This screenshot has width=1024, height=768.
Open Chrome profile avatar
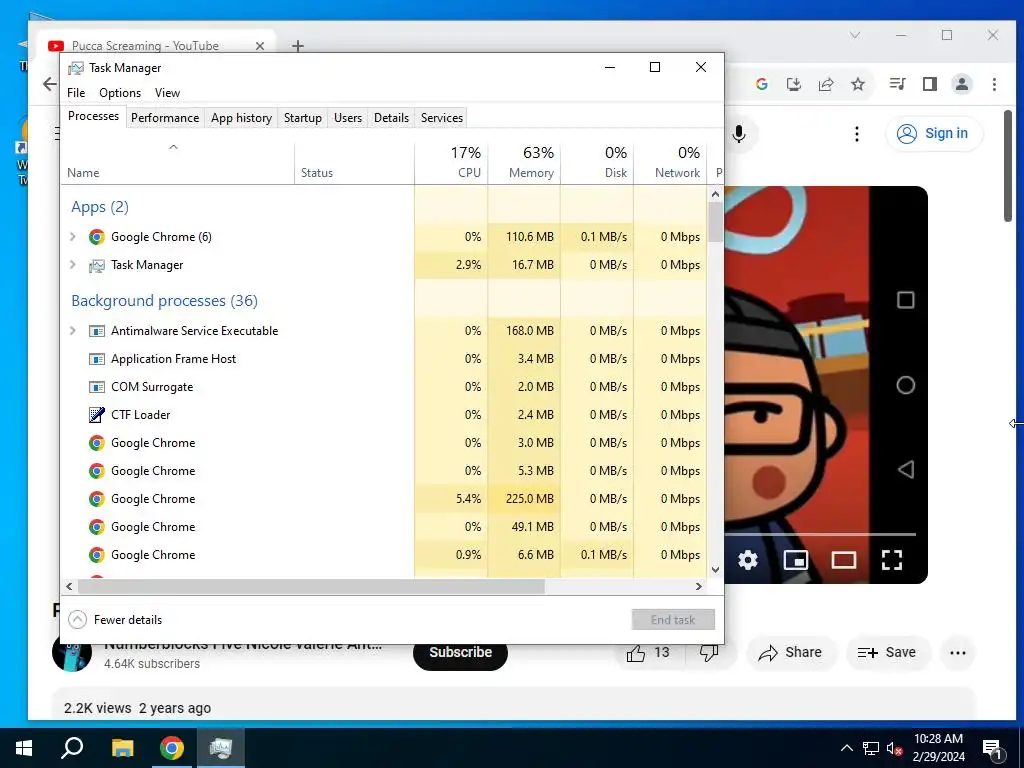(962, 84)
